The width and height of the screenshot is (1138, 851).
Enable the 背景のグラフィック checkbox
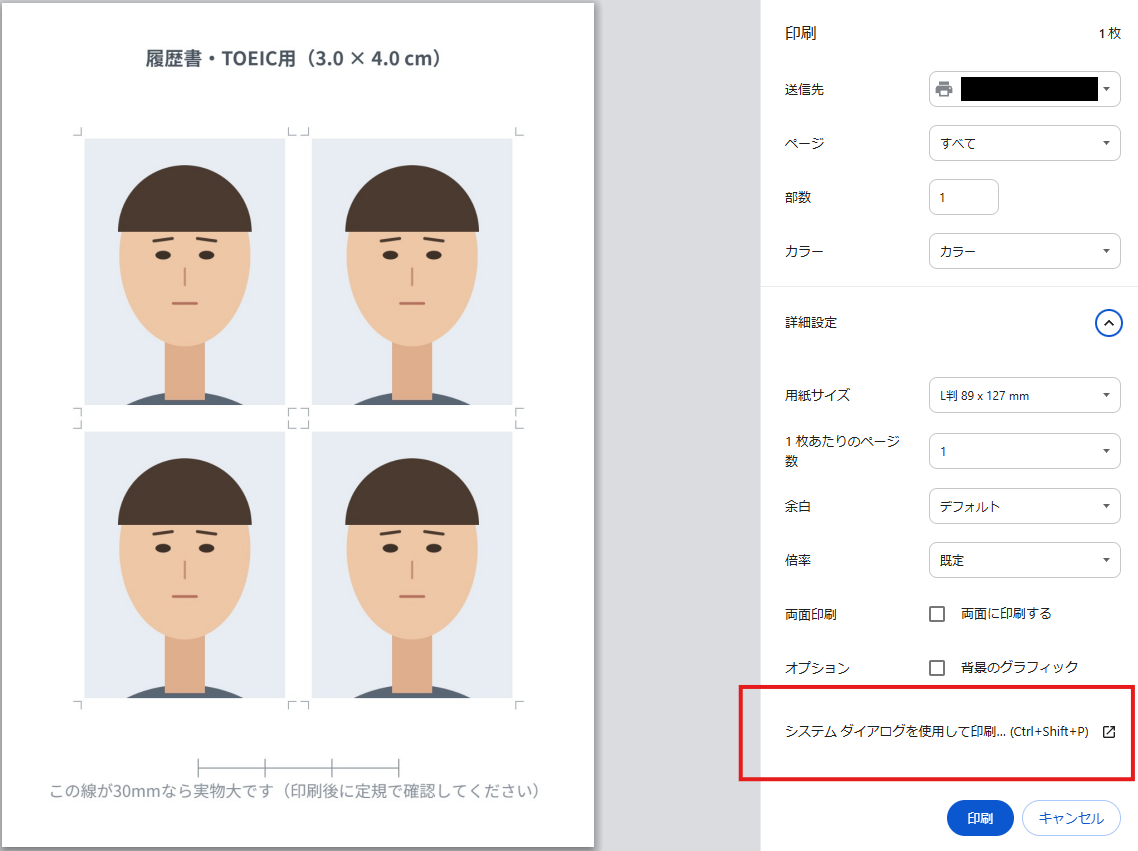937,667
